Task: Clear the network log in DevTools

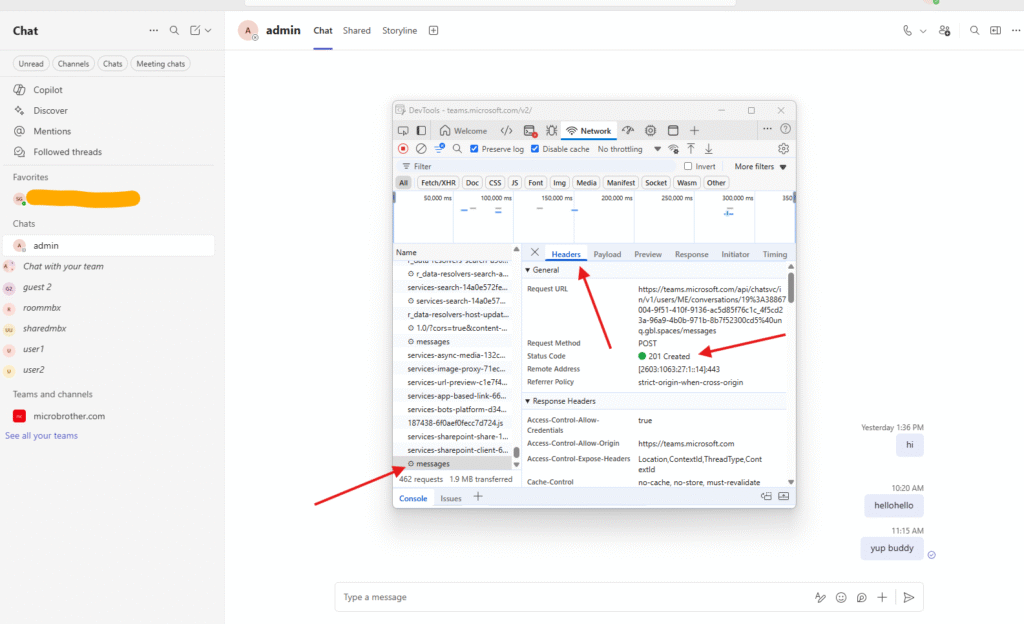Action: [421, 149]
